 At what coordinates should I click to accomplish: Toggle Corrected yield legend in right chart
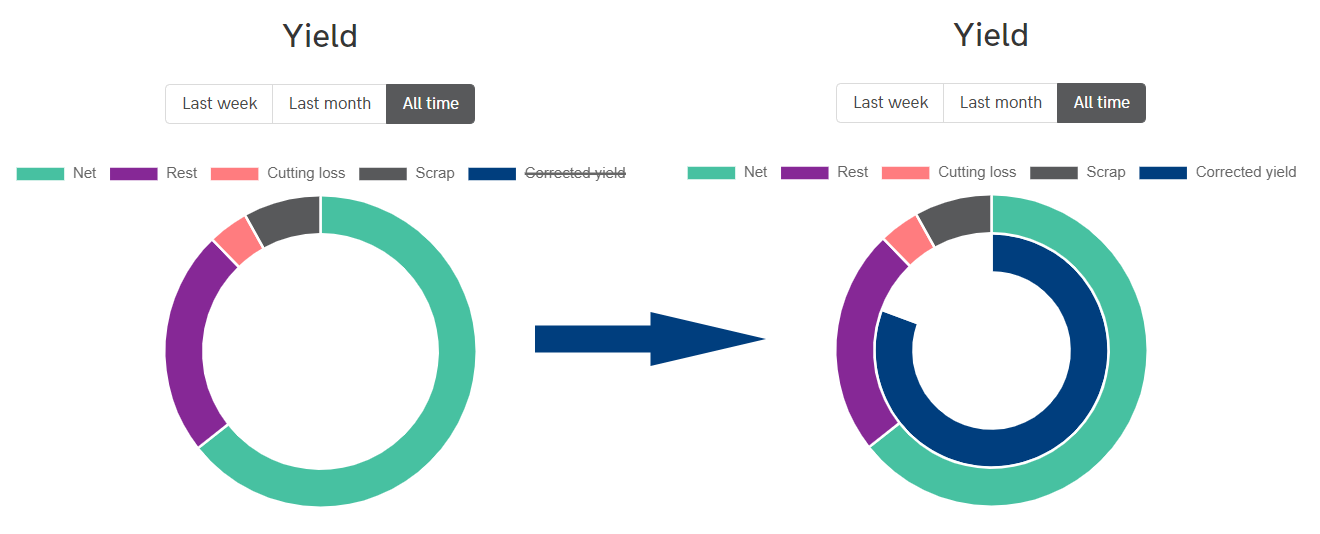[1245, 172]
